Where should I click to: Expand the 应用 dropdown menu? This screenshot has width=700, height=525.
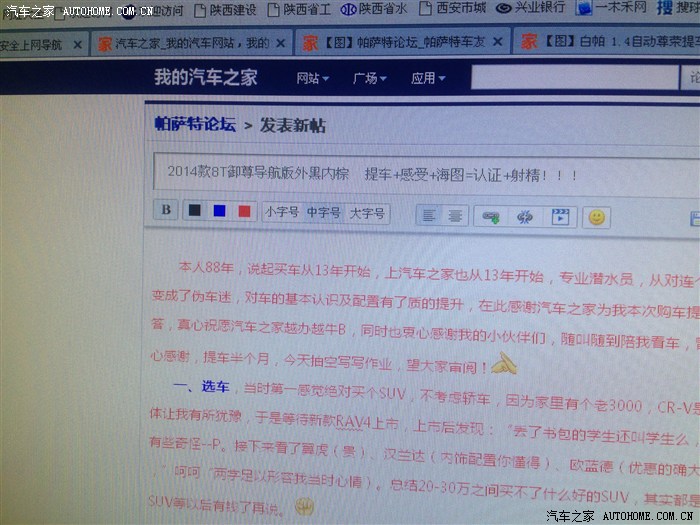tap(428, 78)
